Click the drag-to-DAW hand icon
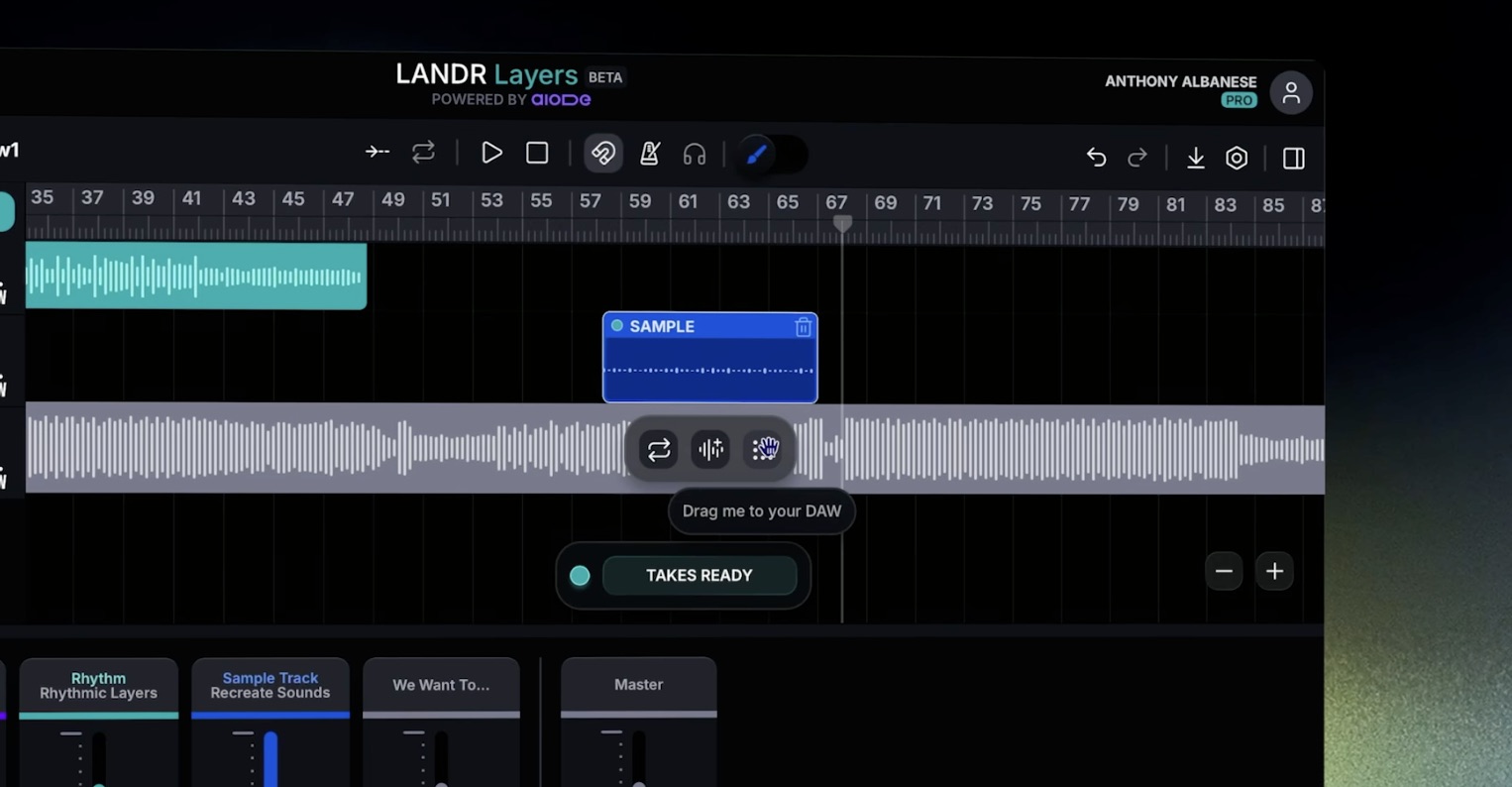Screen dimensions: 1512x787 (764, 450)
